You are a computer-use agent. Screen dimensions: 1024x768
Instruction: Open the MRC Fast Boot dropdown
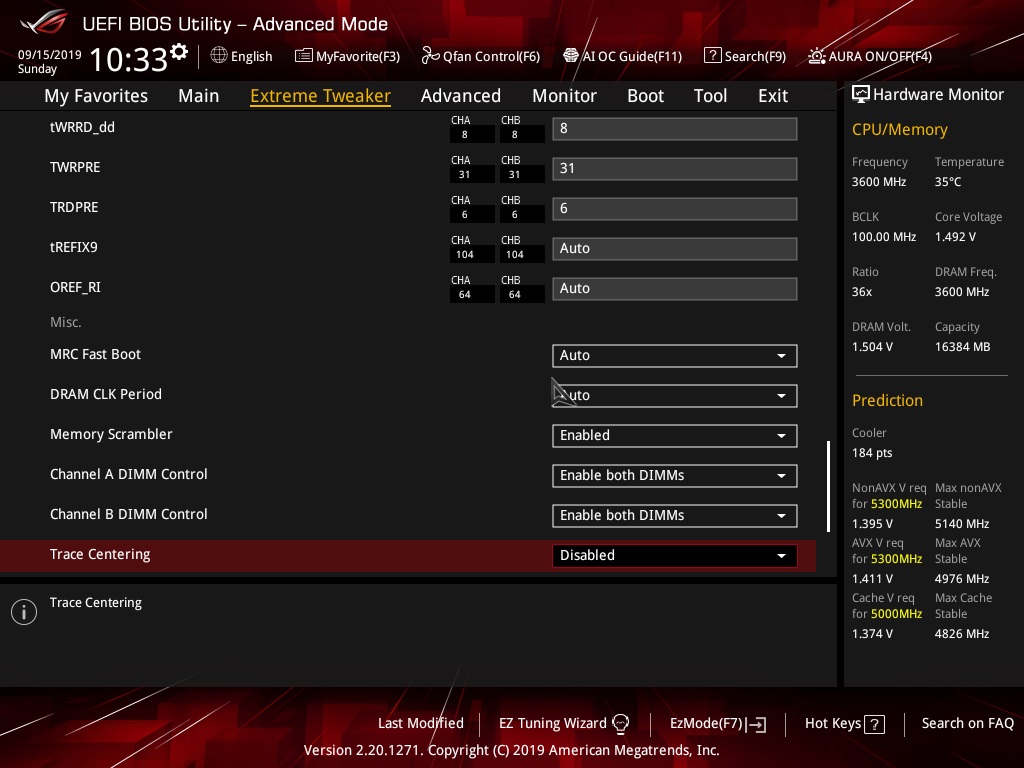[675, 355]
